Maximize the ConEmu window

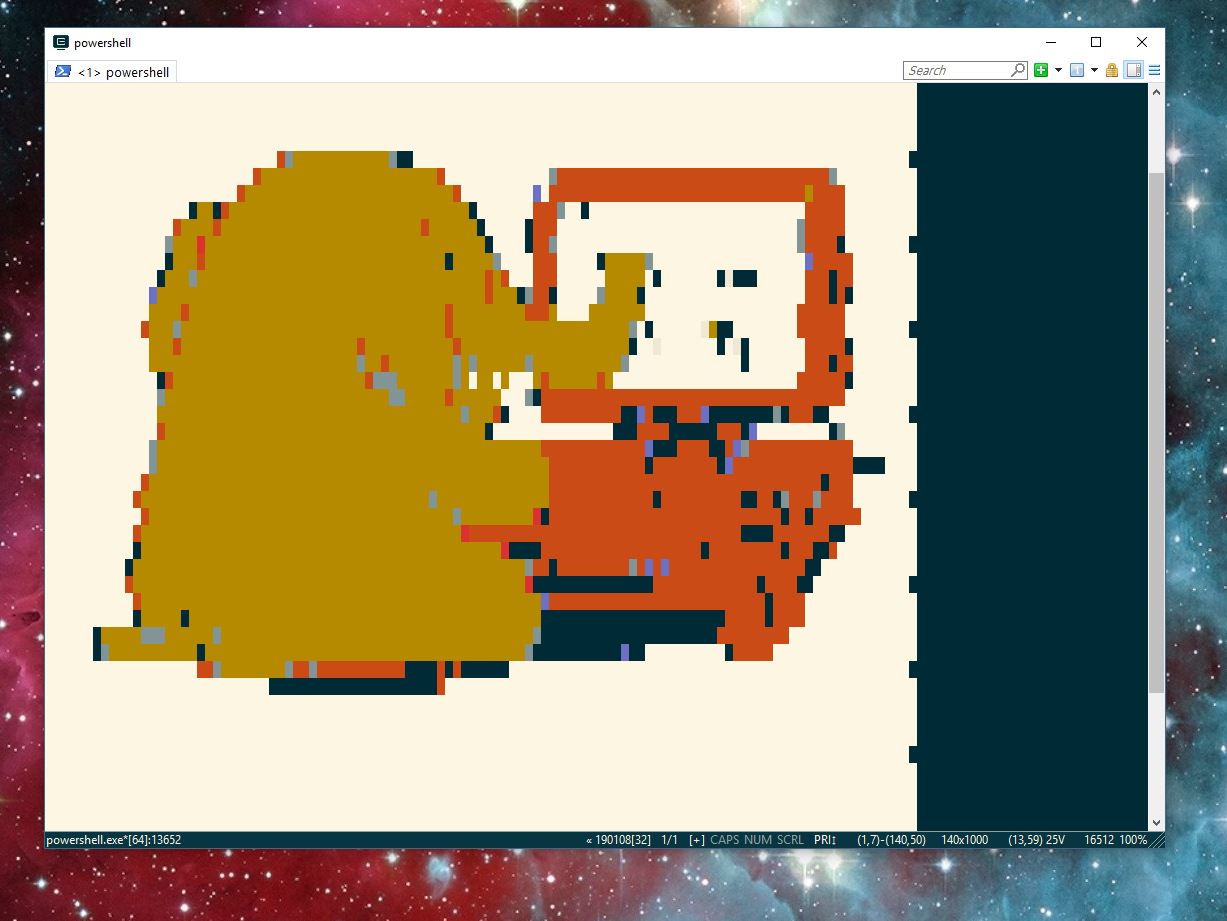click(x=1096, y=43)
